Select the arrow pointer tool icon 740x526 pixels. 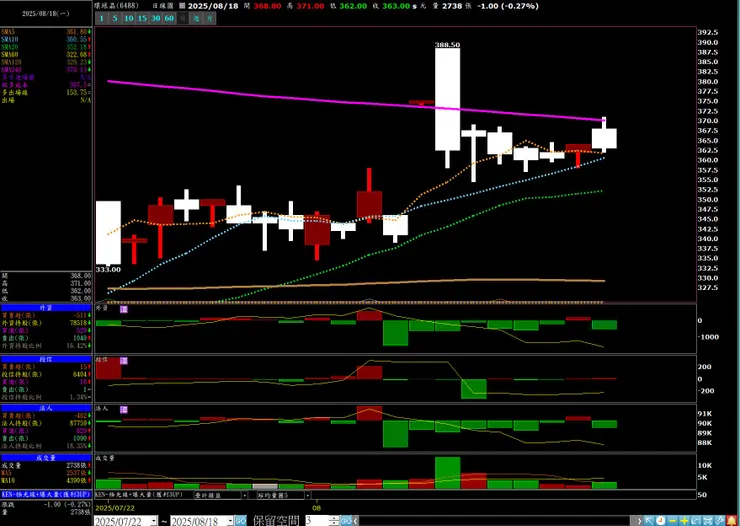tap(649, 521)
